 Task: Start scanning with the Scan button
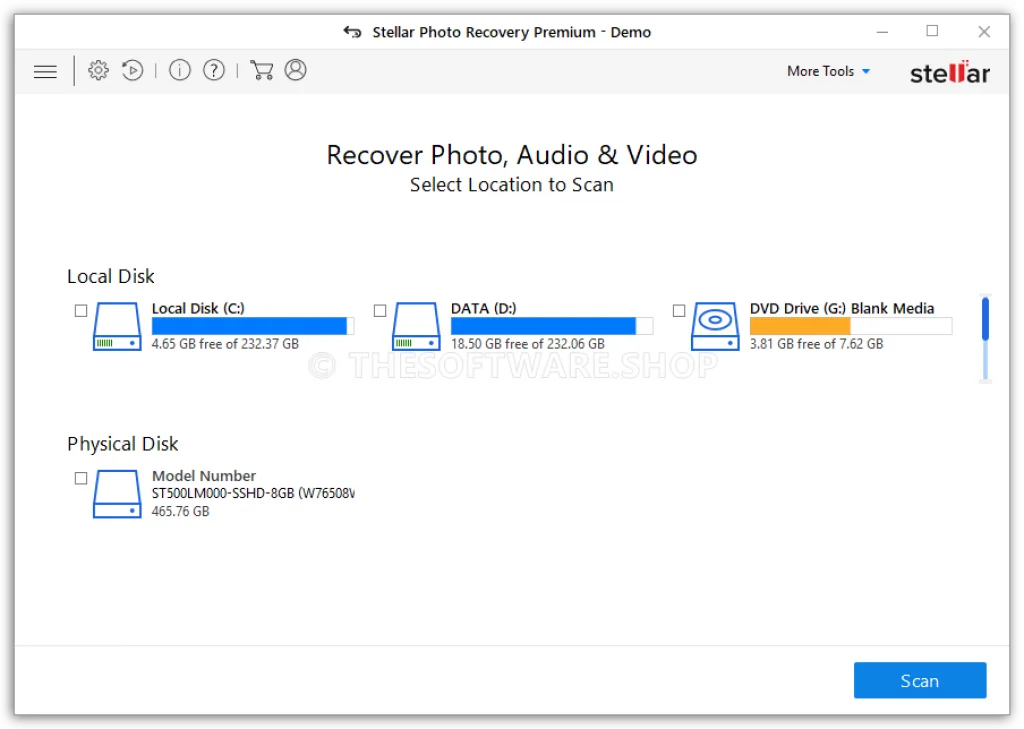click(920, 680)
